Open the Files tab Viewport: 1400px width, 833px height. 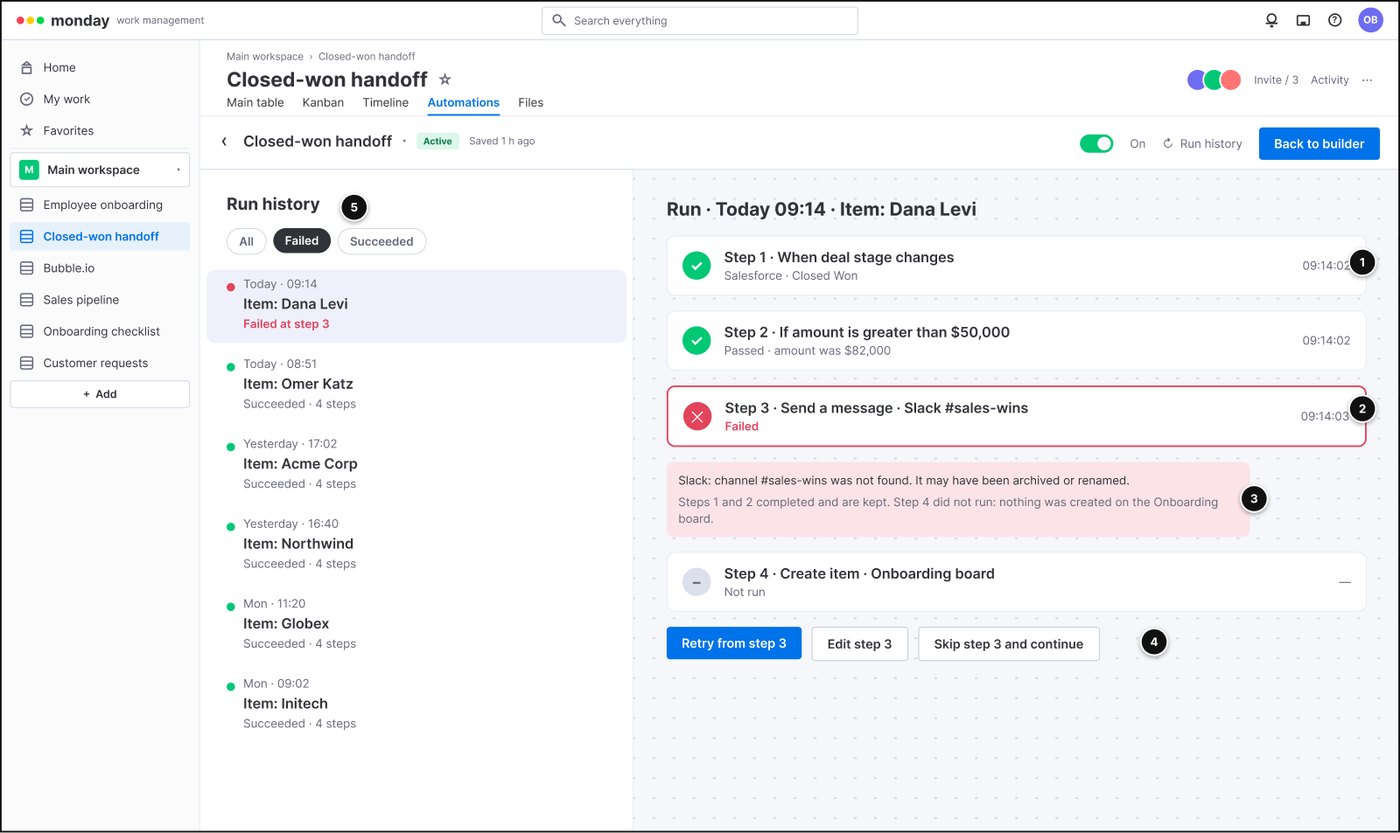click(x=531, y=102)
